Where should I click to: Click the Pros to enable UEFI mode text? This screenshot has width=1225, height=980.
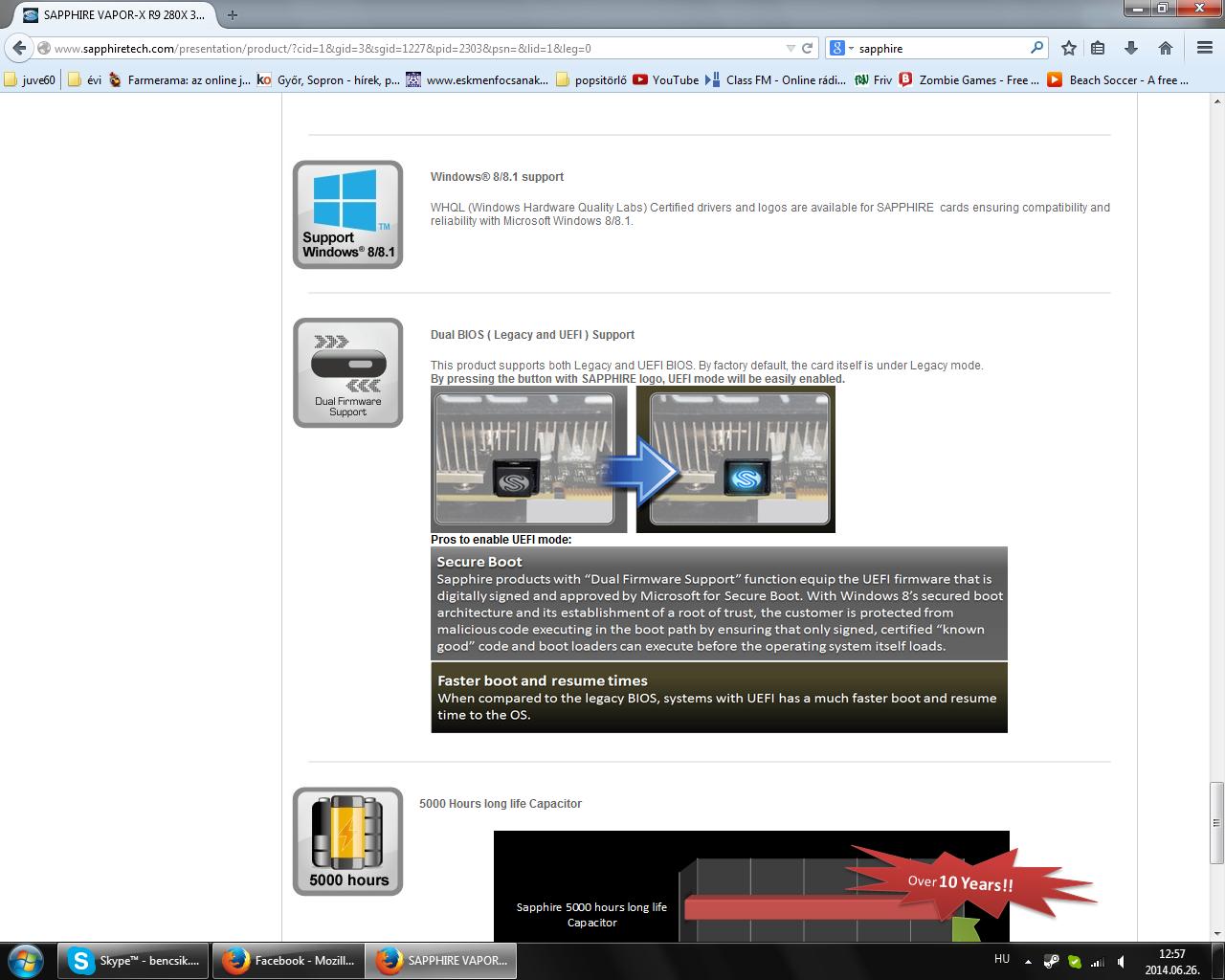(x=501, y=540)
